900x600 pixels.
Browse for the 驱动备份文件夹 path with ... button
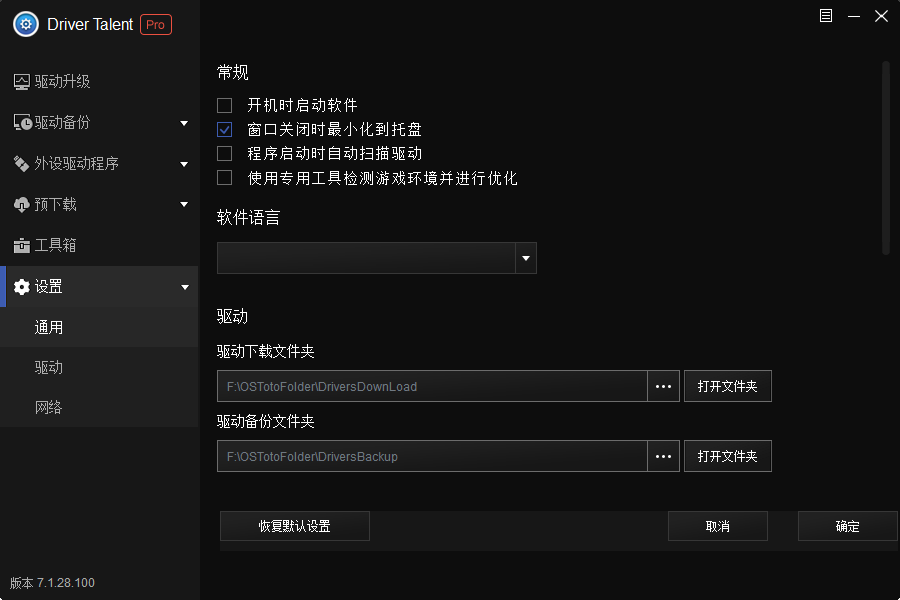664,456
